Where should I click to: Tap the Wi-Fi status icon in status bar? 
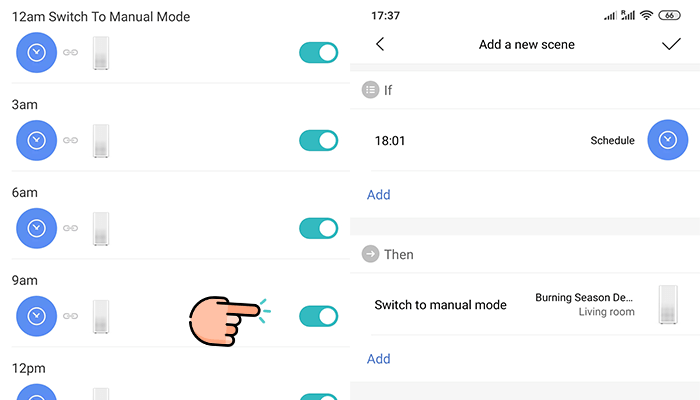point(646,16)
